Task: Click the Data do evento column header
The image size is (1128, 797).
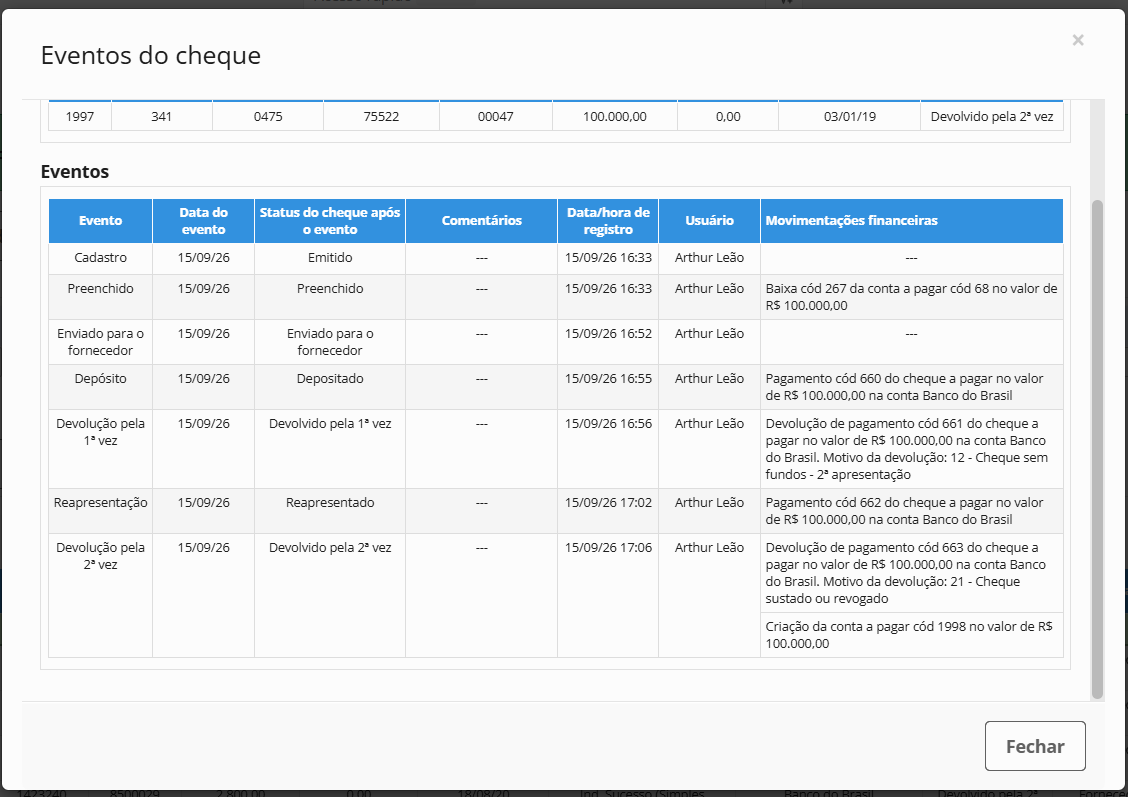Action: [204, 221]
